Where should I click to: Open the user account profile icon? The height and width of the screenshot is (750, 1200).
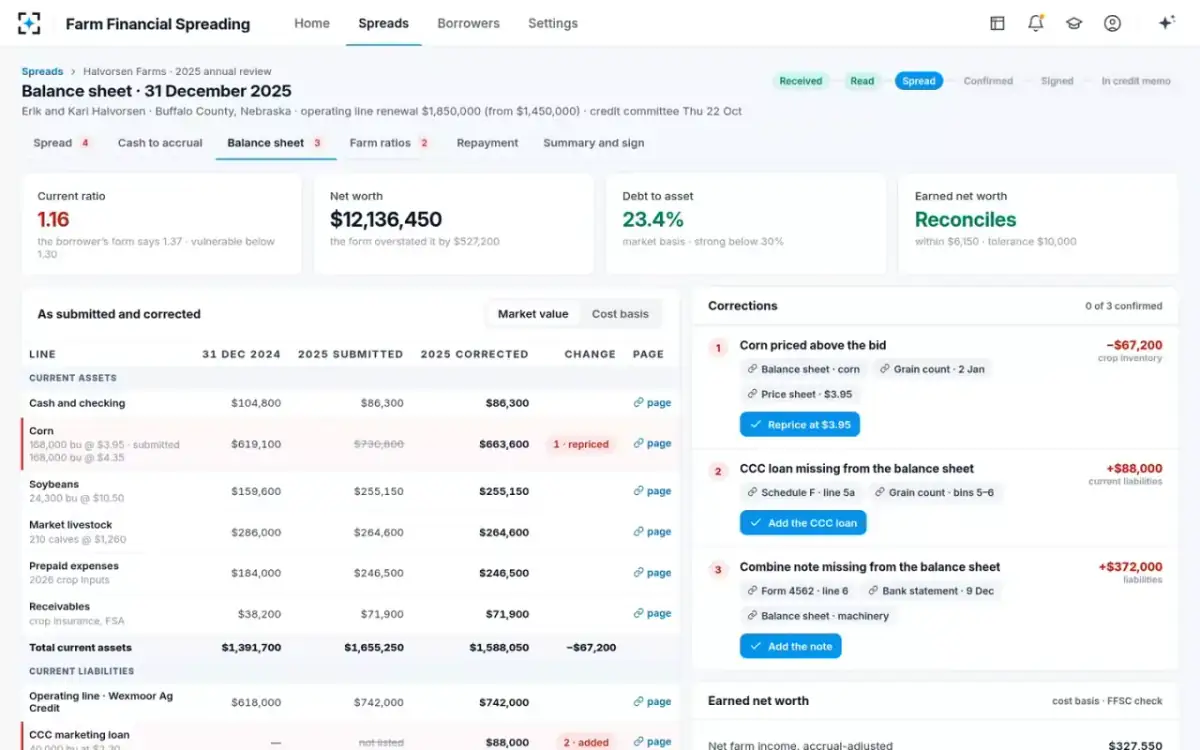tap(1112, 23)
